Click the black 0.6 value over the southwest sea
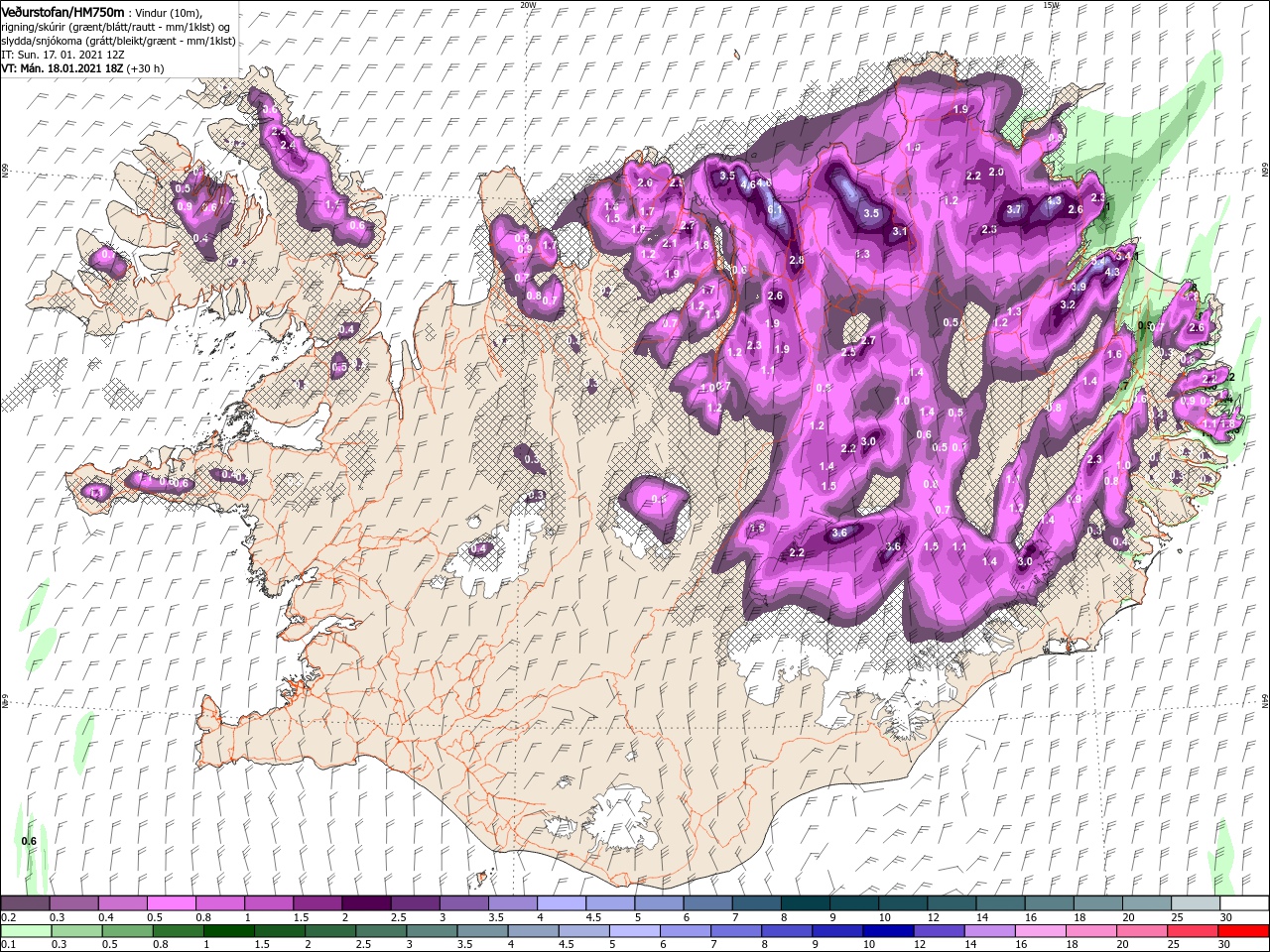 tap(29, 841)
